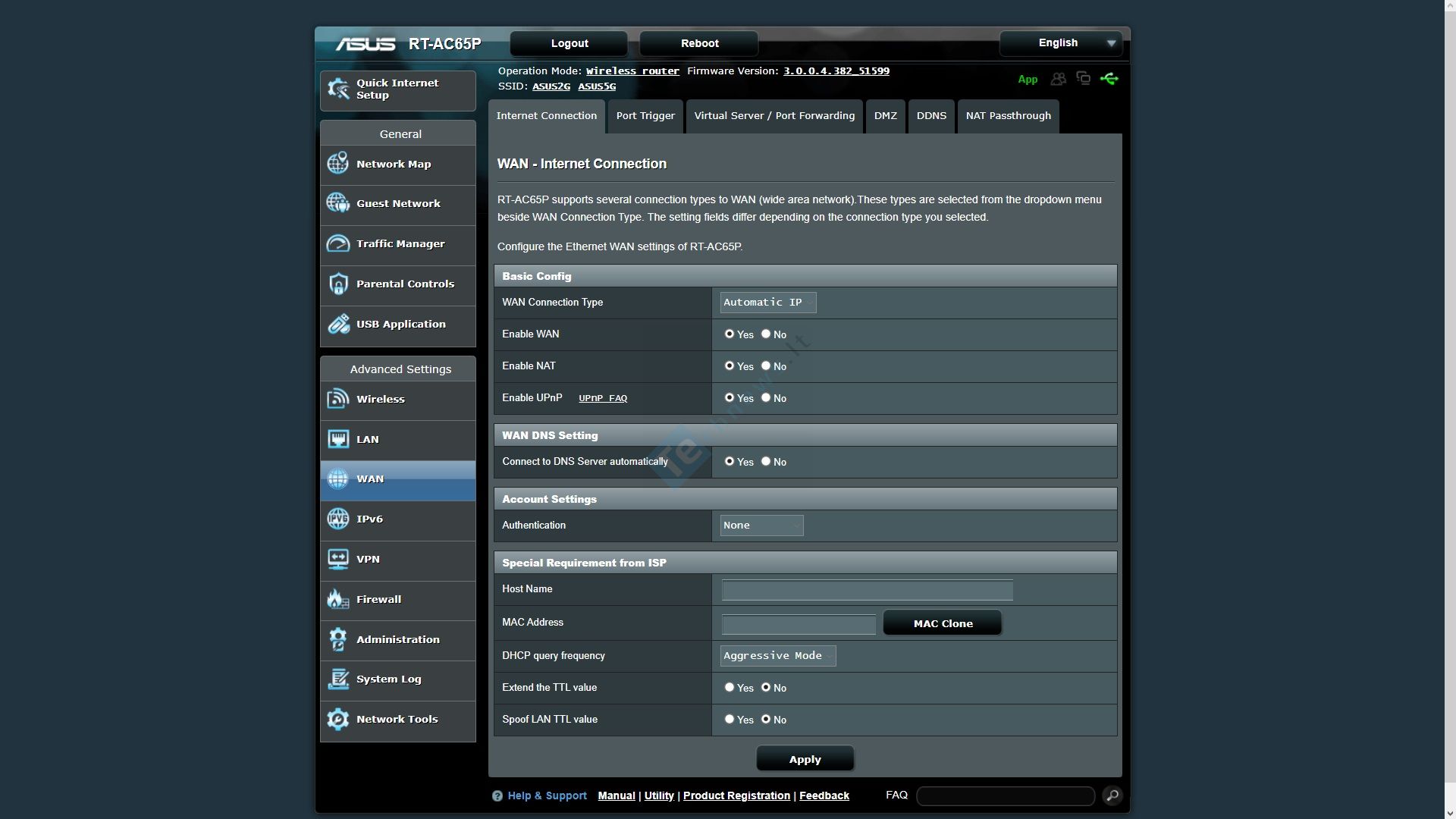
Task: Click the FAQ search magnifier icon
Action: [x=1112, y=795]
